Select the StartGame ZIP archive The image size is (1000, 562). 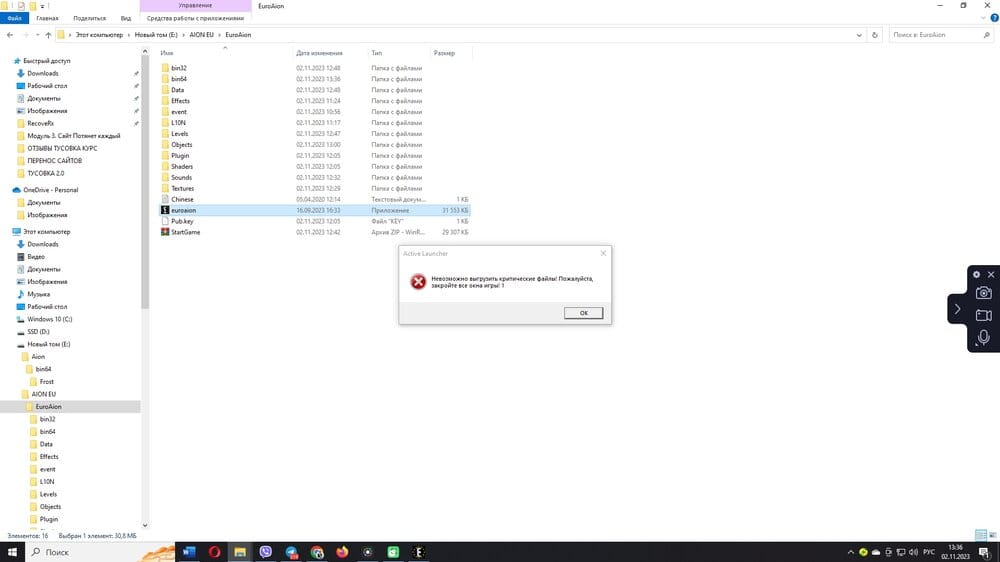click(185, 232)
